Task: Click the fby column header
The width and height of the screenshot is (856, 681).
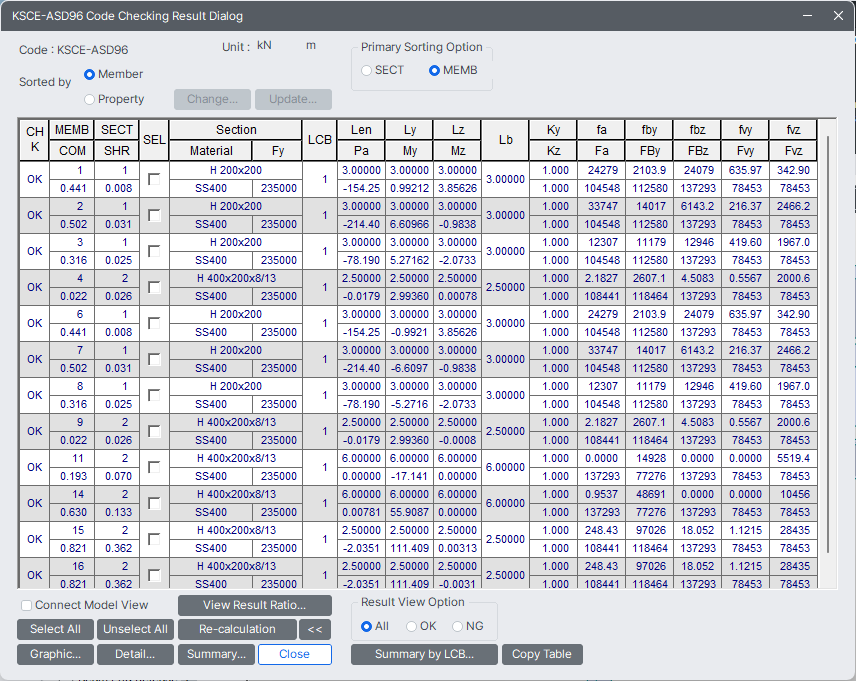Action: point(649,130)
